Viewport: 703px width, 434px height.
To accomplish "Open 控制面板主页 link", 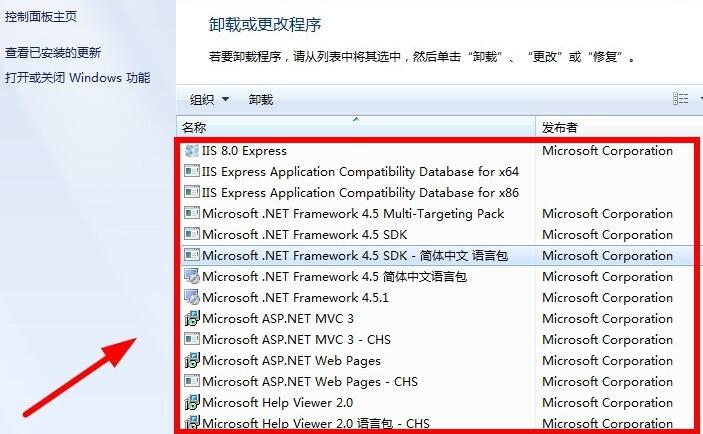I will tap(41, 18).
